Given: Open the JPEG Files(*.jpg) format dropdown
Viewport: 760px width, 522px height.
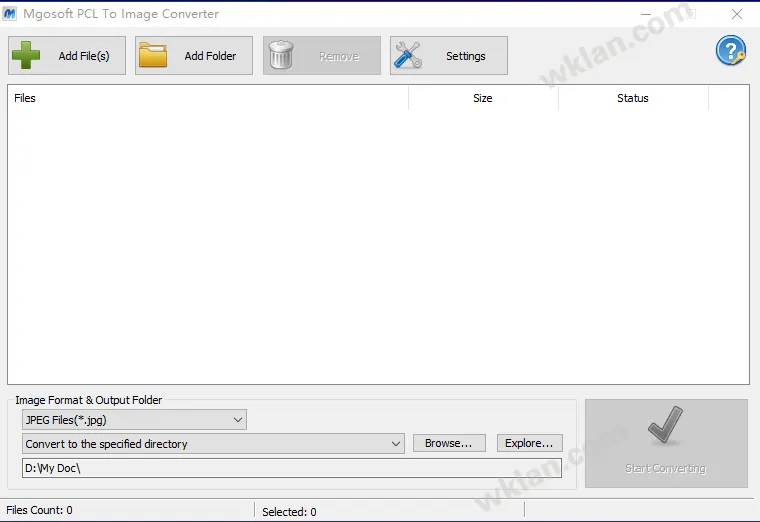Looking at the screenshot, I should [134, 420].
